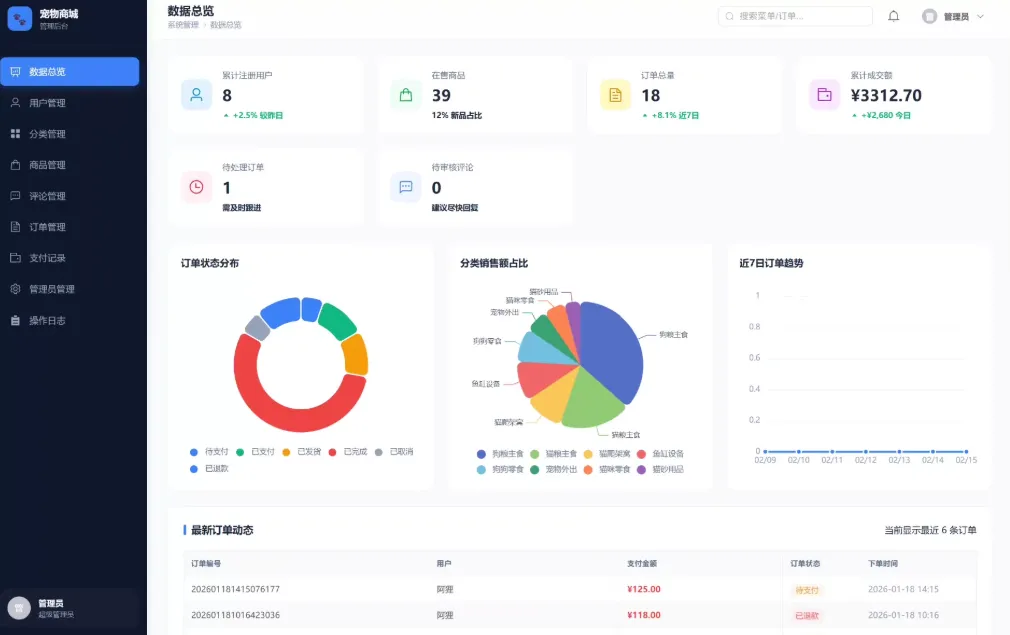Click the bag icon on 在售商品 card
1010x635 pixels.
[406, 95]
